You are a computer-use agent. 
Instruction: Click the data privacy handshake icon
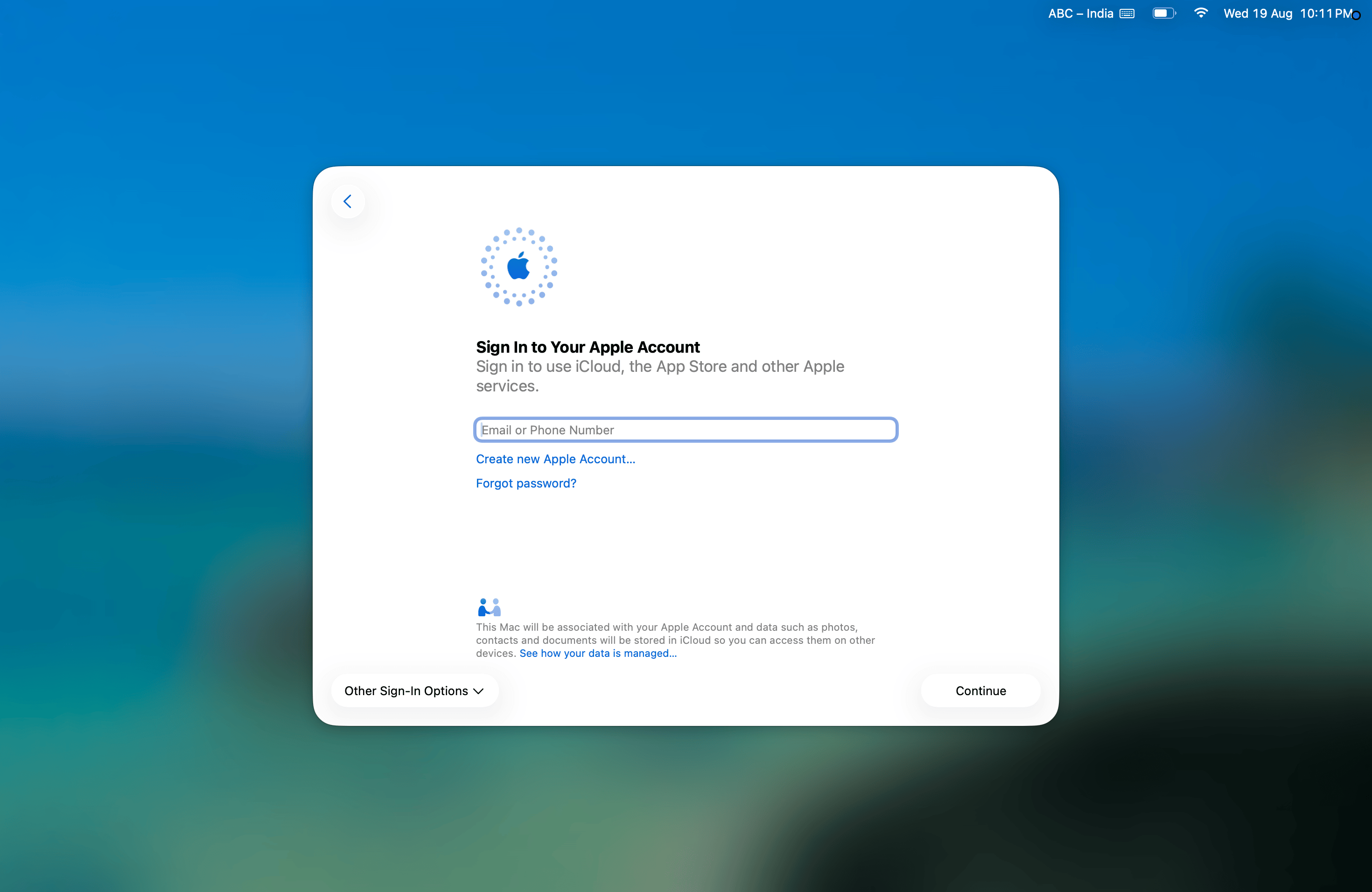coord(490,607)
